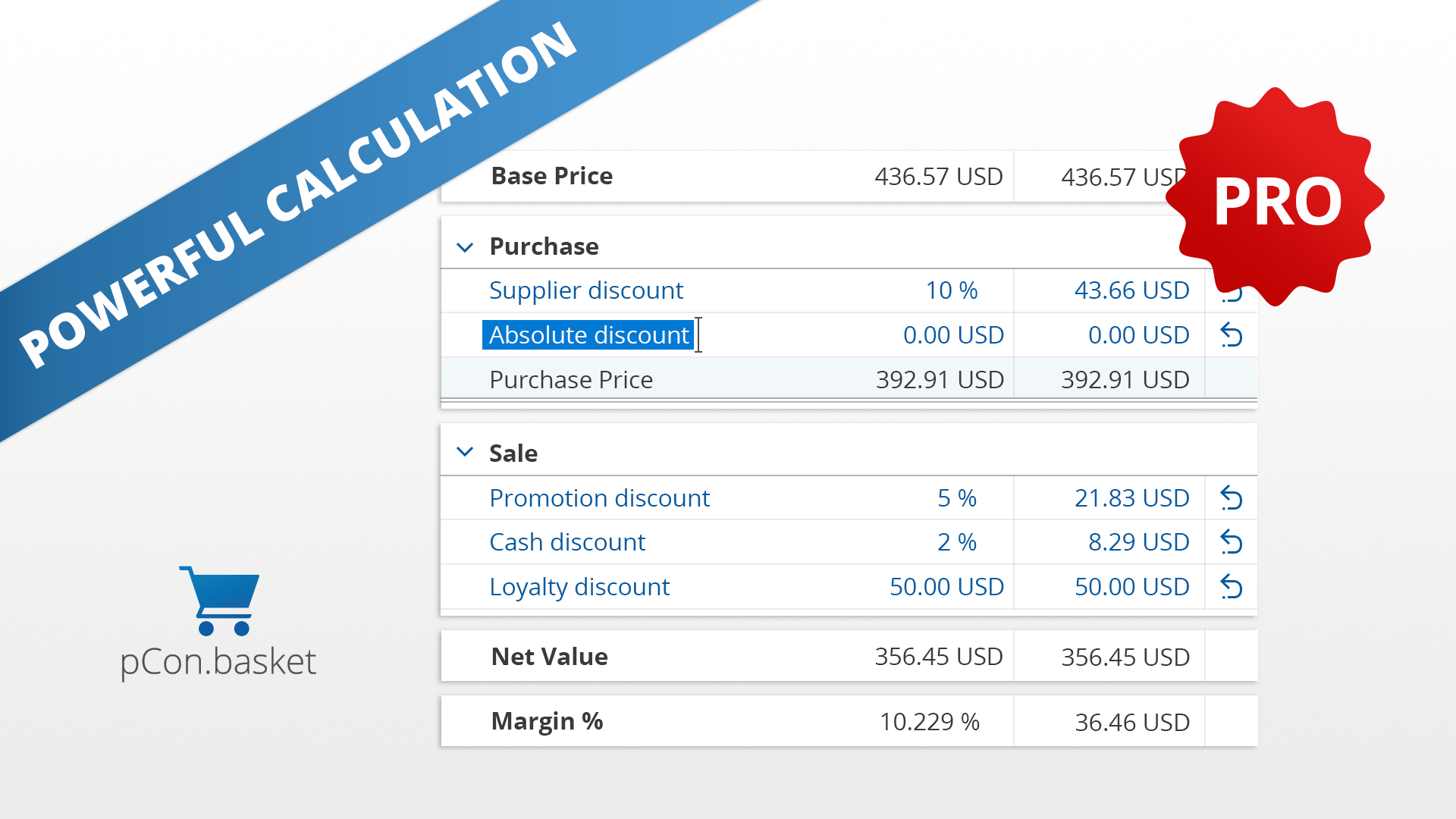
Task: Reset the Cash discount row value
Action: point(1232,542)
